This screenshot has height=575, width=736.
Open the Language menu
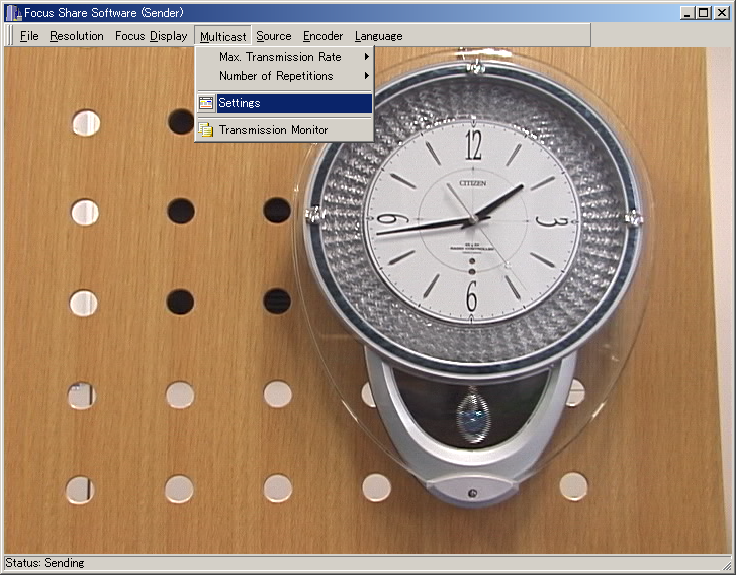pos(379,36)
